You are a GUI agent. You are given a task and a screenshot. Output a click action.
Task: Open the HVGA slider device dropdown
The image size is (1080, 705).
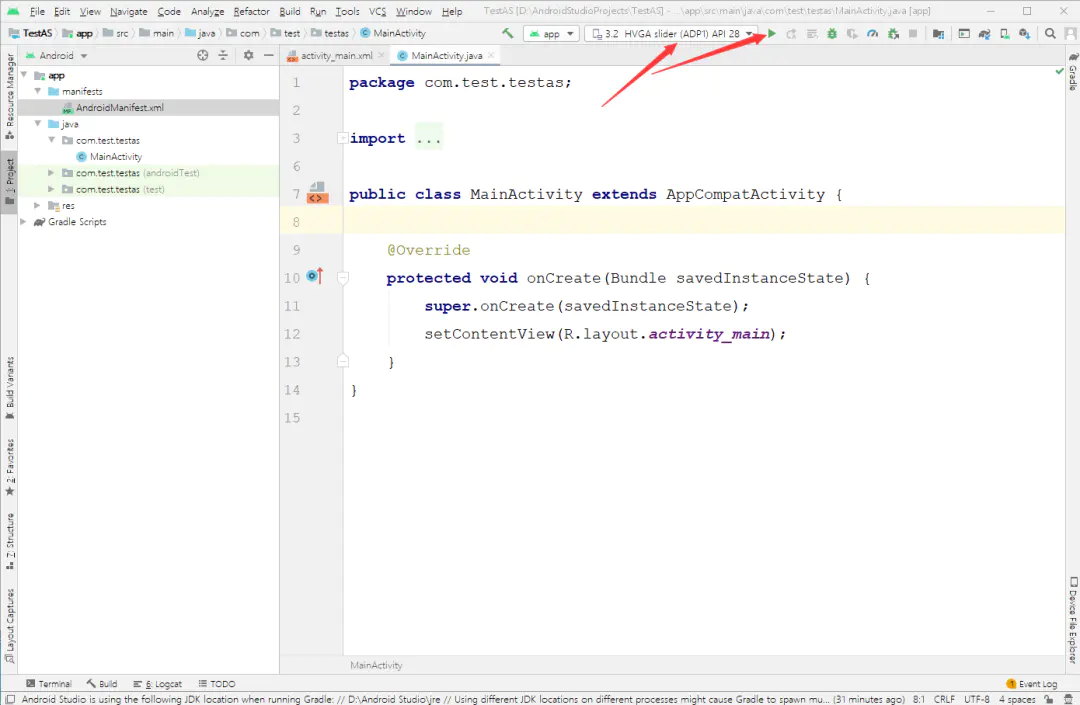pyautogui.click(x=671, y=33)
